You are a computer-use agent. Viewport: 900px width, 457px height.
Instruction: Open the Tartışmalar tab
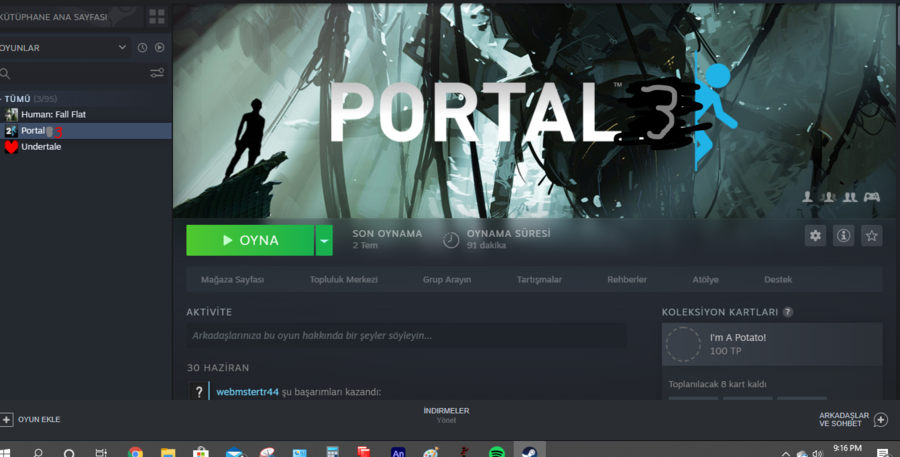539,280
